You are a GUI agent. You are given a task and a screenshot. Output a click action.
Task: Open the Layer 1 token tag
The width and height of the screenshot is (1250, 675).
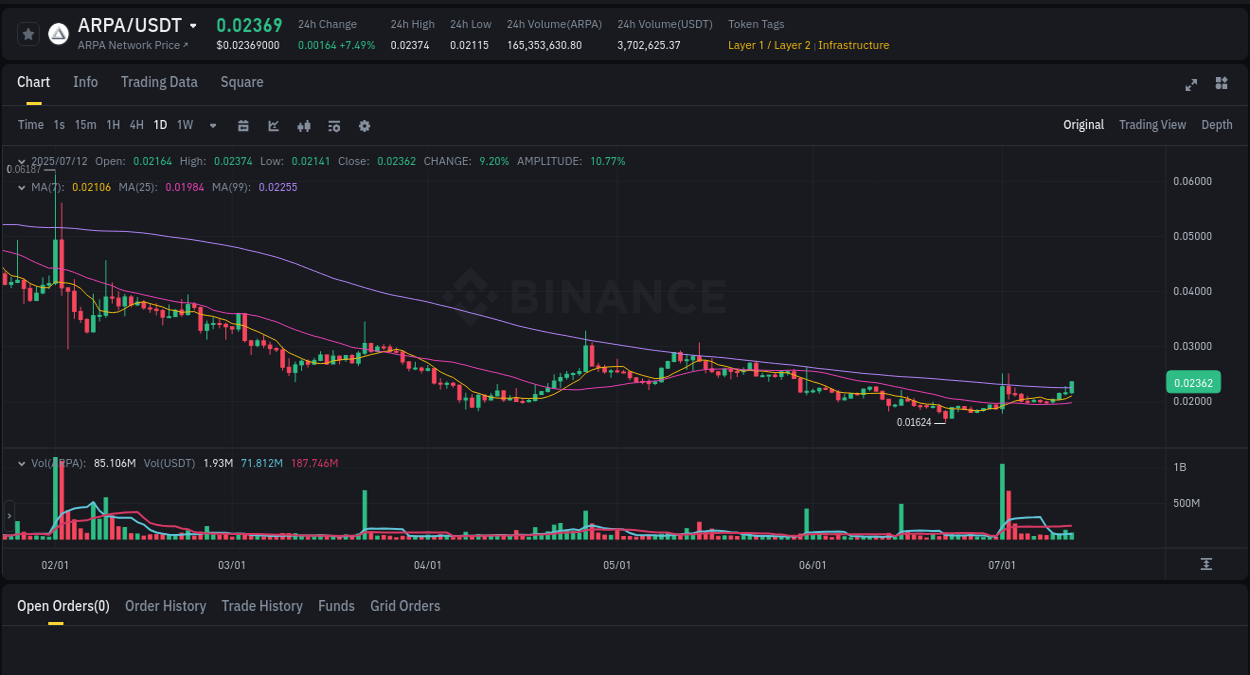tap(746, 45)
